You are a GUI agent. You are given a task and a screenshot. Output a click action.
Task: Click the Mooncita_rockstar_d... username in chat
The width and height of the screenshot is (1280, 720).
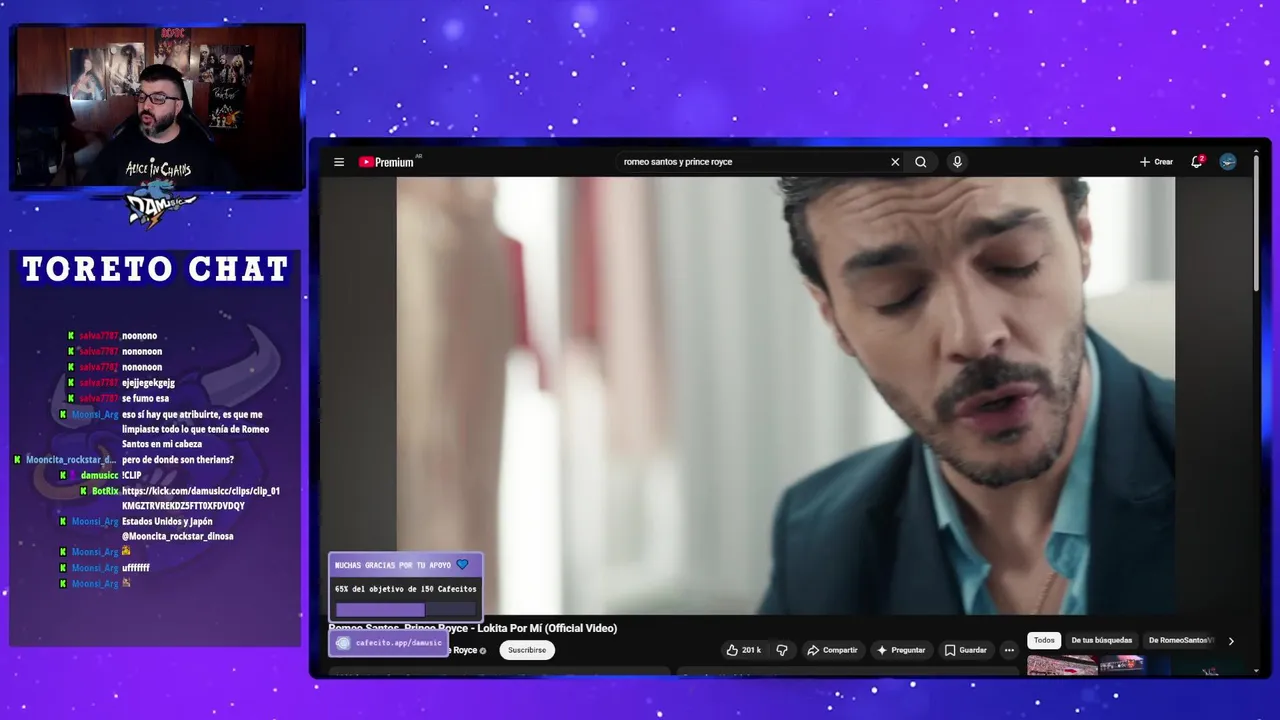[71, 460]
